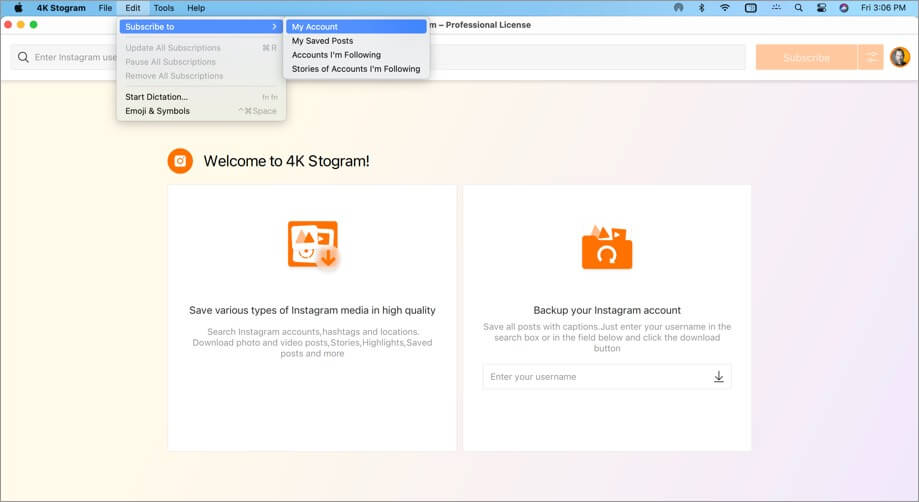Viewport: 919px width, 502px height.
Task: Focus the Enter your username field
Action: point(607,377)
